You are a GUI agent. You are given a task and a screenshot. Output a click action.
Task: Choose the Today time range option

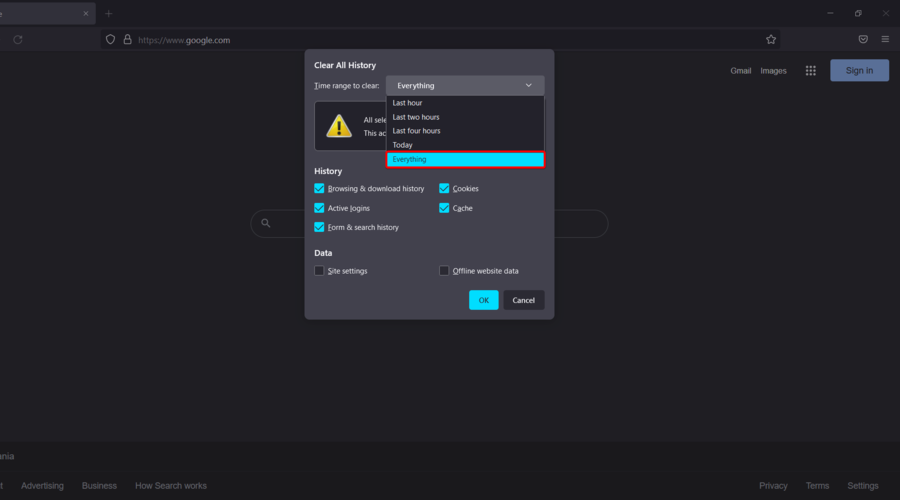coord(402,145)
